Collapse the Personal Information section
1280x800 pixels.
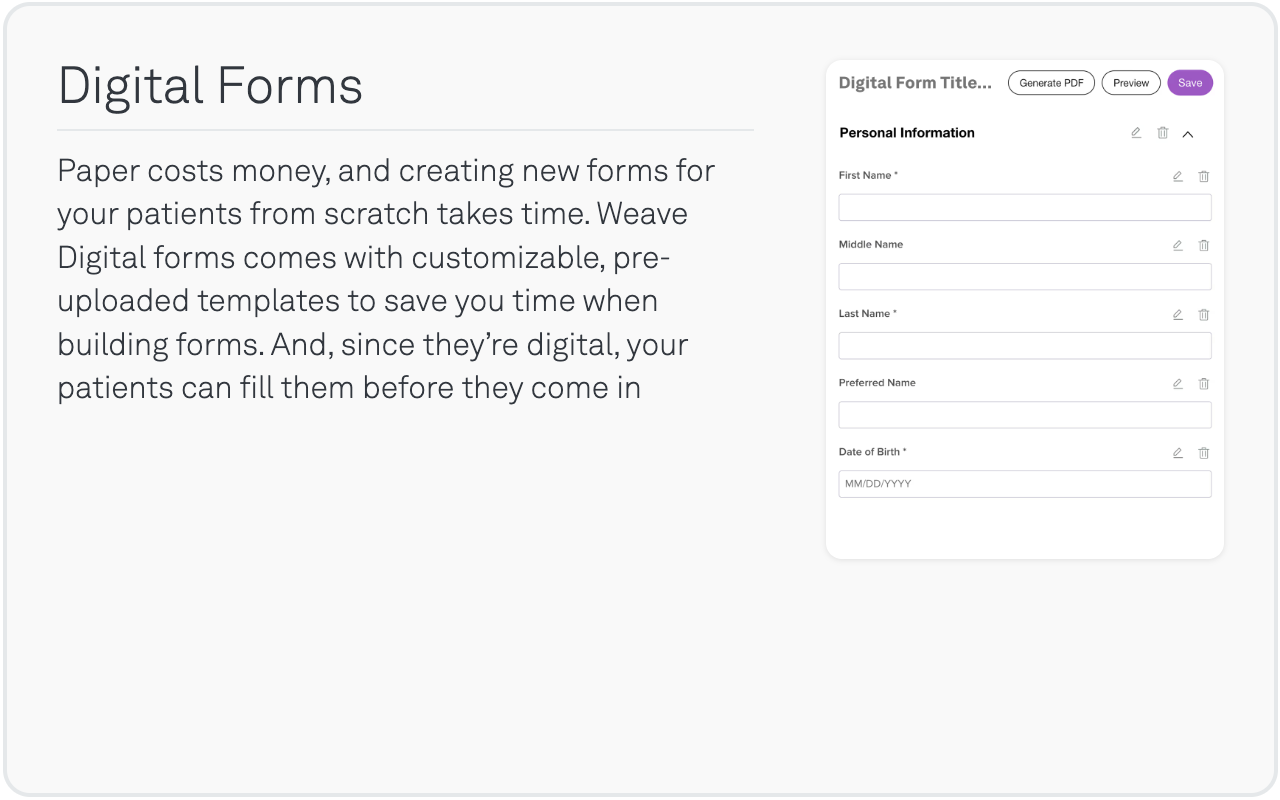pos(1188,134)
